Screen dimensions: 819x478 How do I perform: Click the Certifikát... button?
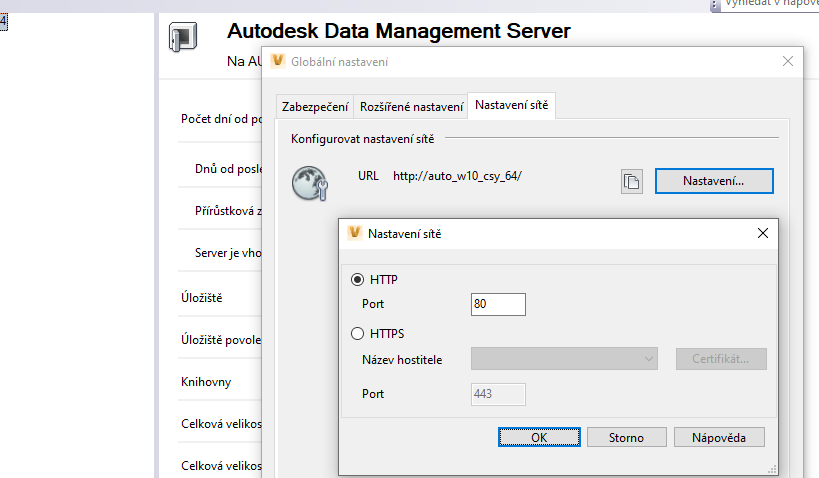pos(721,359)
